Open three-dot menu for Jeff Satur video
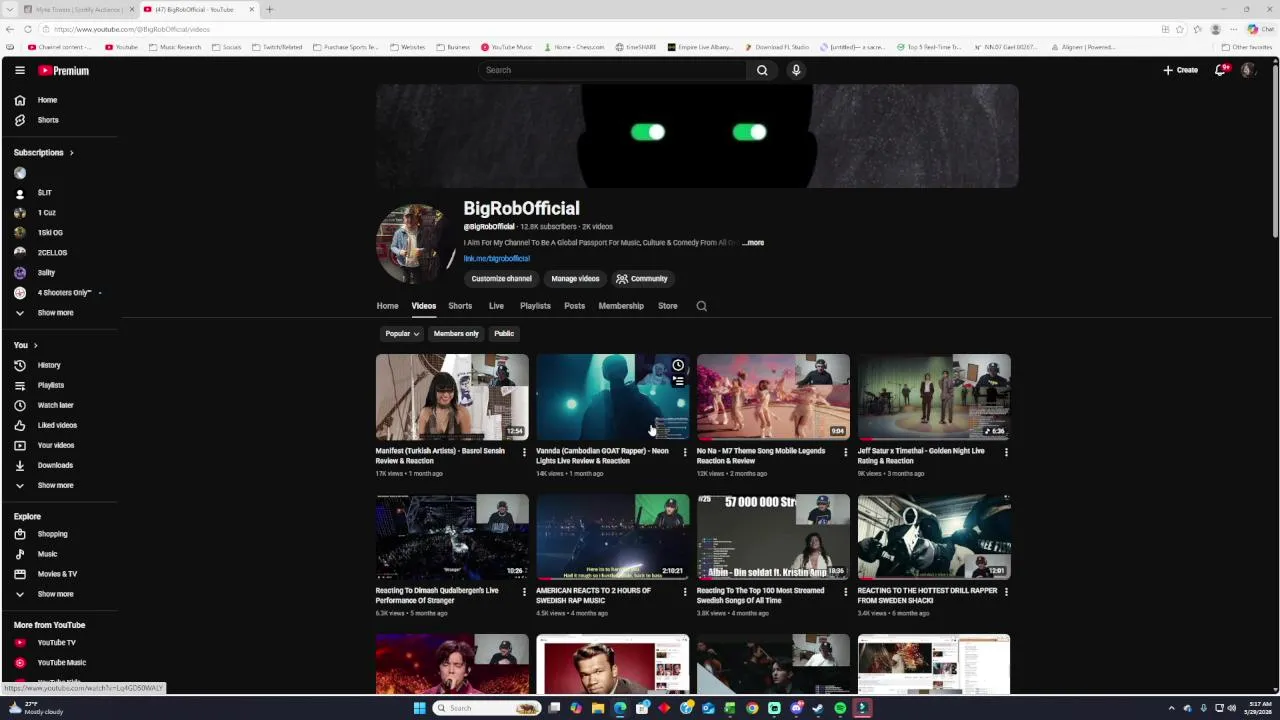Image resolution: width=1280 pixels, height=720 pixels. (x=1006, y=452)
